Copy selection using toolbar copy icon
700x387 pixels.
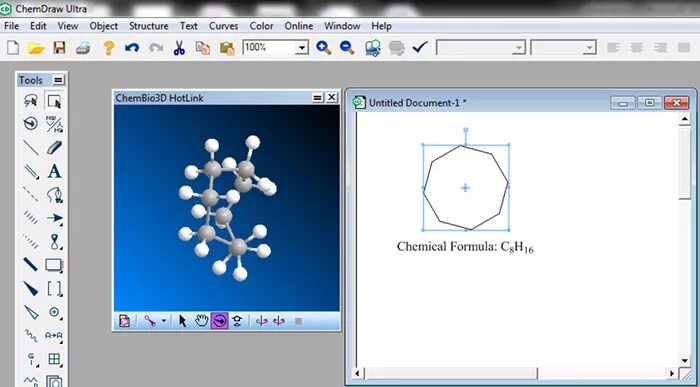click(203, 47)
